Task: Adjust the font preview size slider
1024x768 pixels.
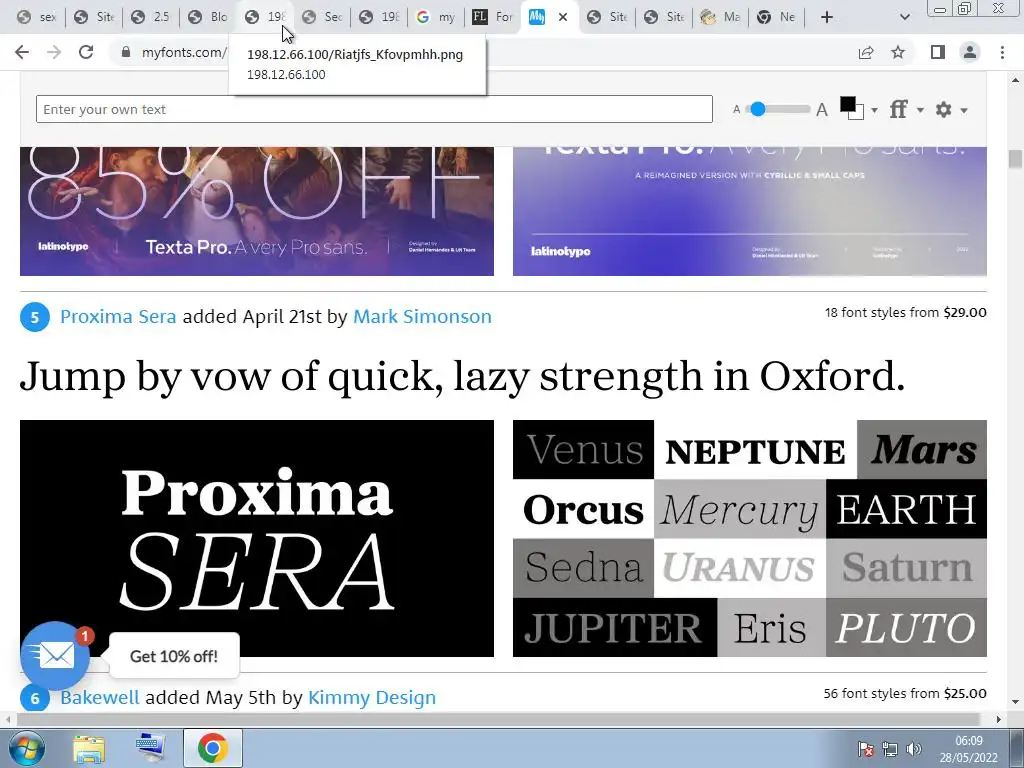Action: click(x=758, y=109)
